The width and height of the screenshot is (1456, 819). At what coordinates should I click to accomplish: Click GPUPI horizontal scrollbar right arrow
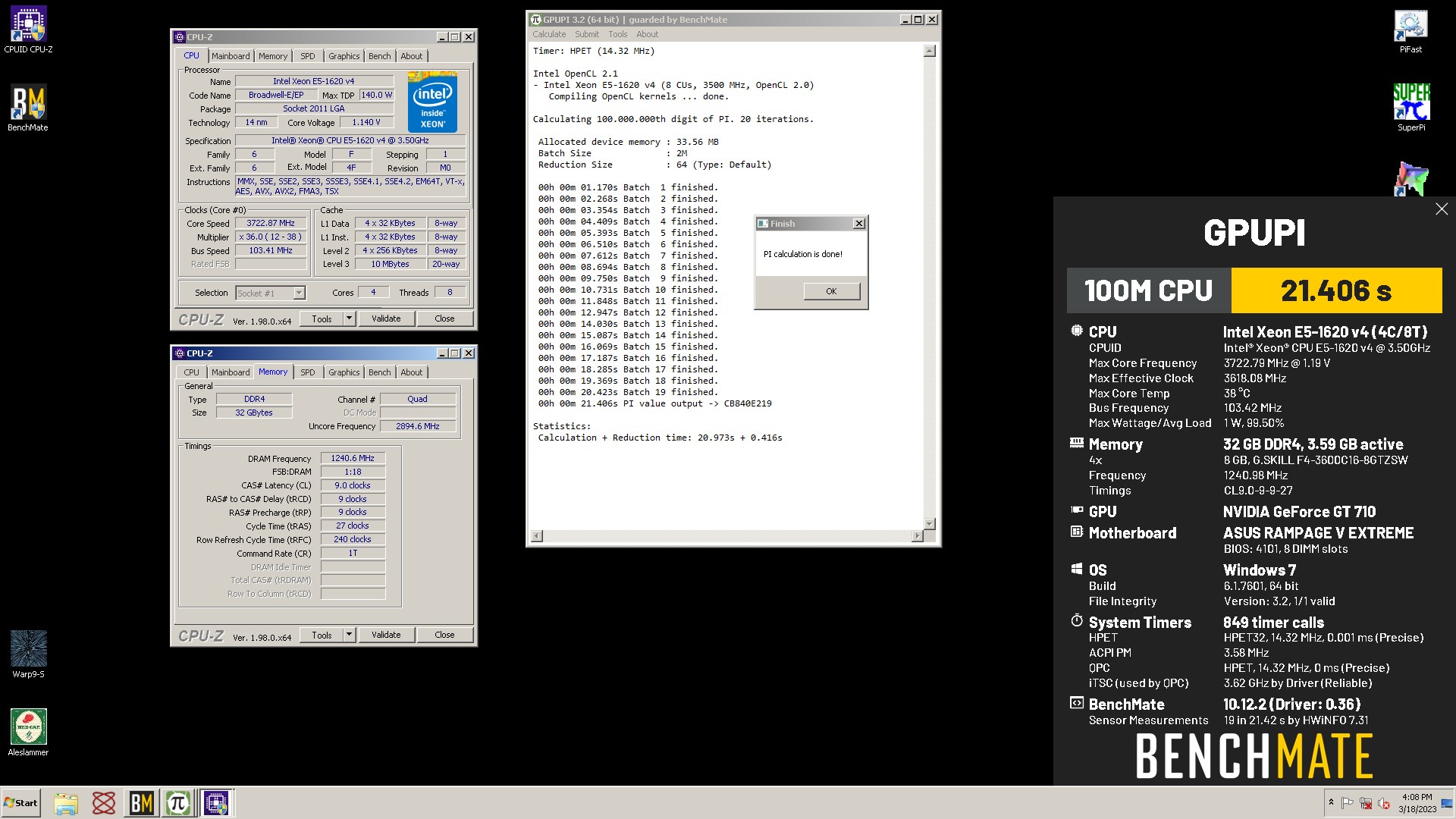(x=917, y=536)
